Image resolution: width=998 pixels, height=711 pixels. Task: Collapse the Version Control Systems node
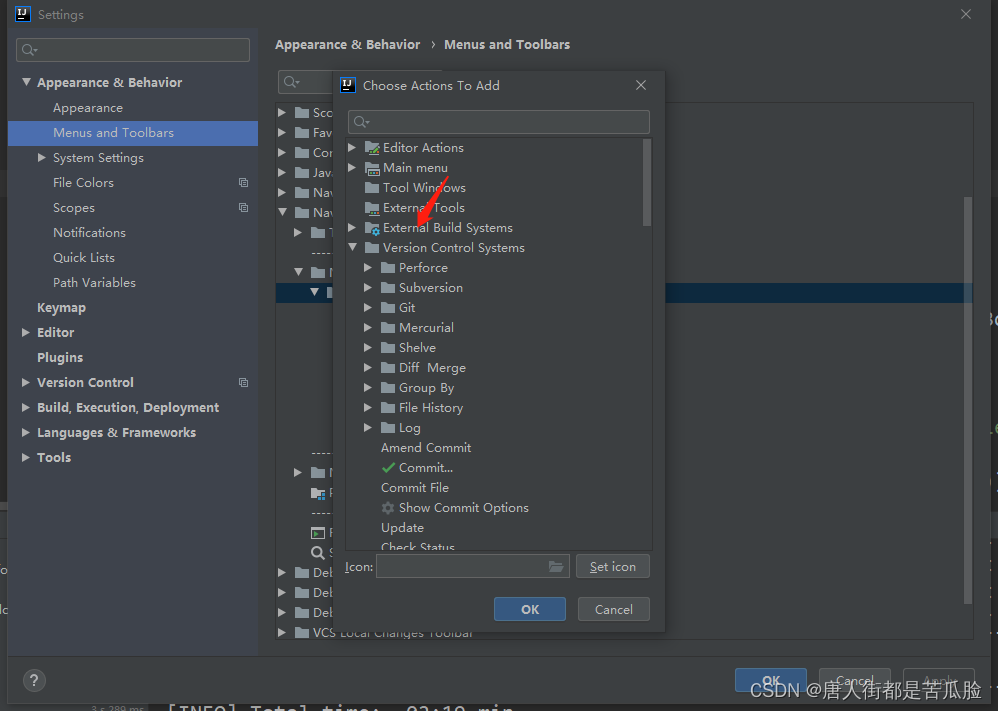click(353, 248)
